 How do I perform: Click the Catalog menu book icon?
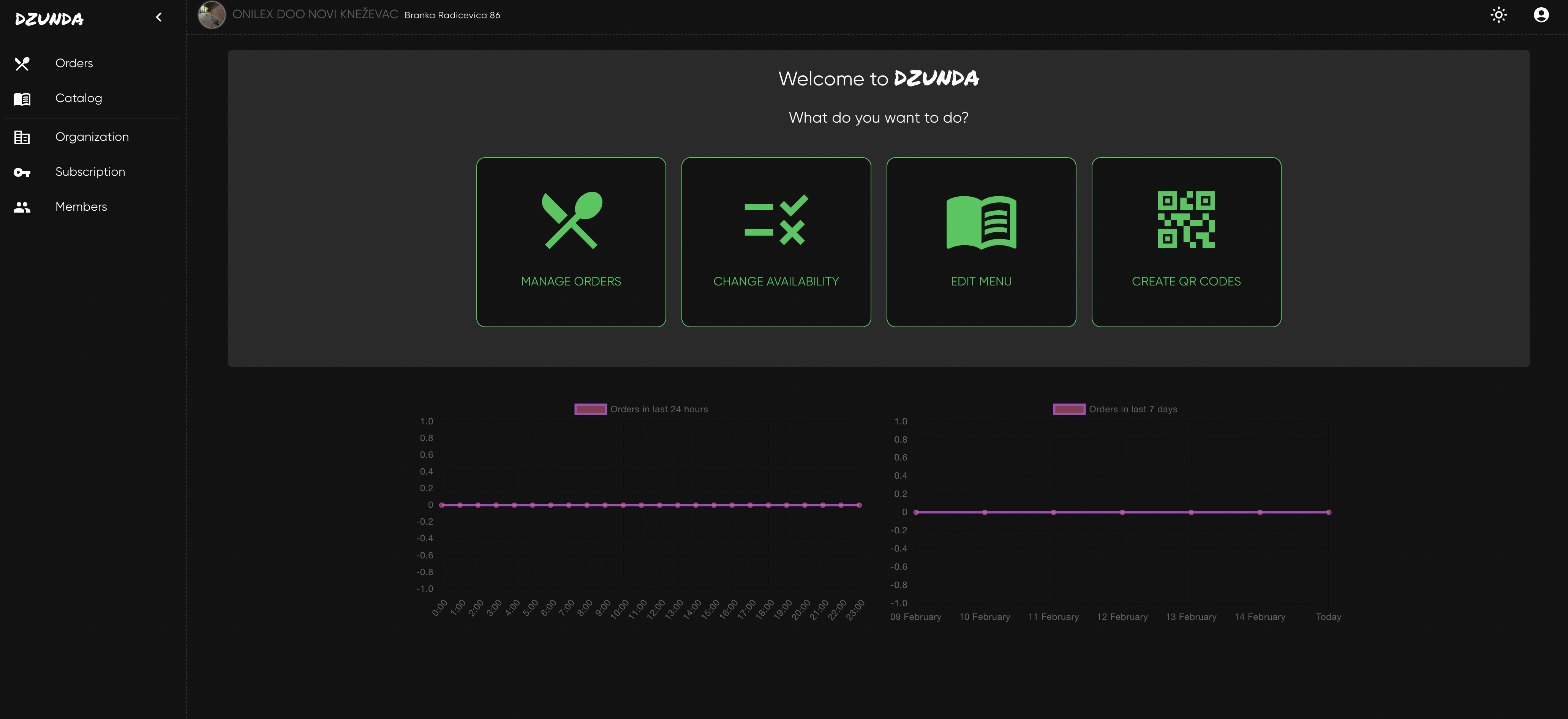click(22, 99)
